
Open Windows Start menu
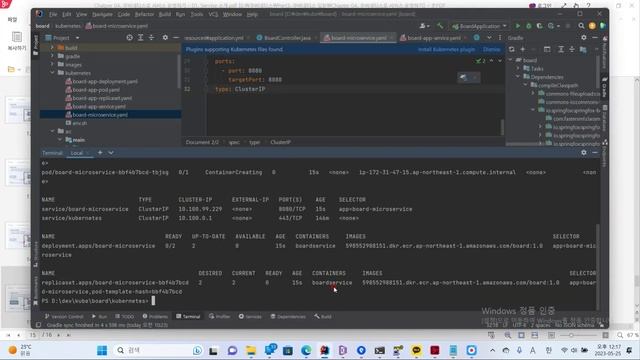(x=102, y=350)
